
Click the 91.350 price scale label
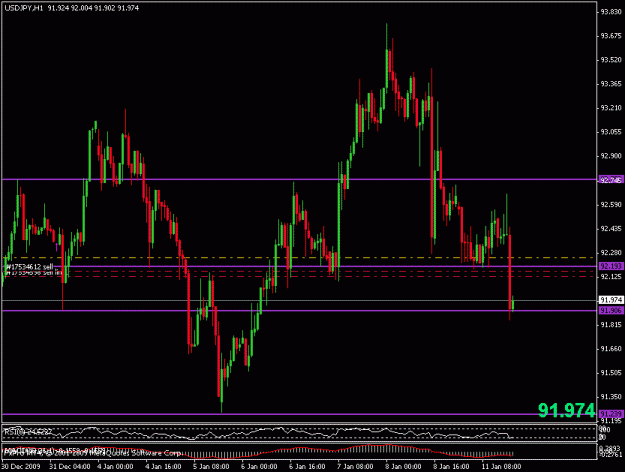coord(611,397)
